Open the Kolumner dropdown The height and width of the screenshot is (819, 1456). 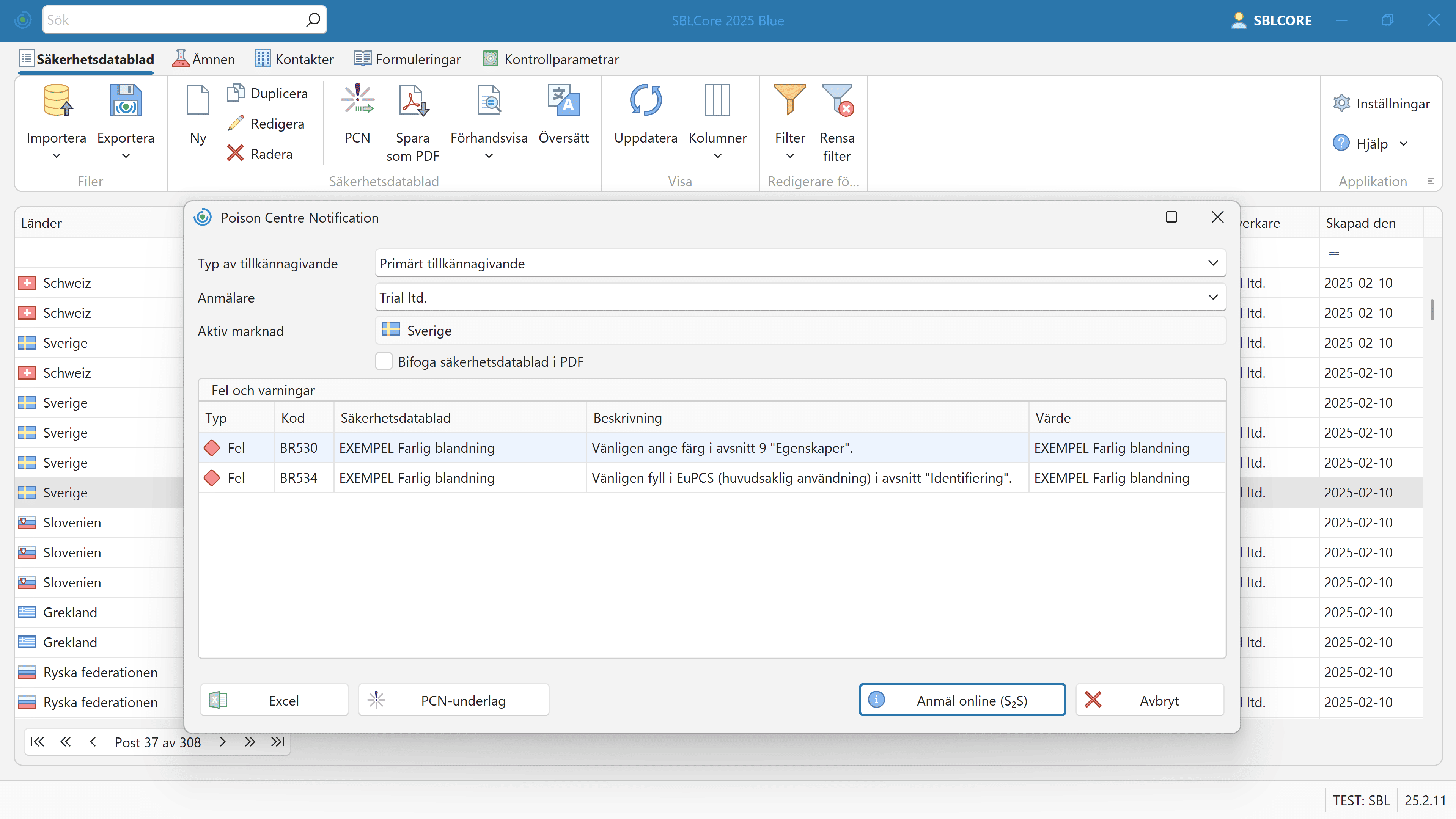click(717, 156)
